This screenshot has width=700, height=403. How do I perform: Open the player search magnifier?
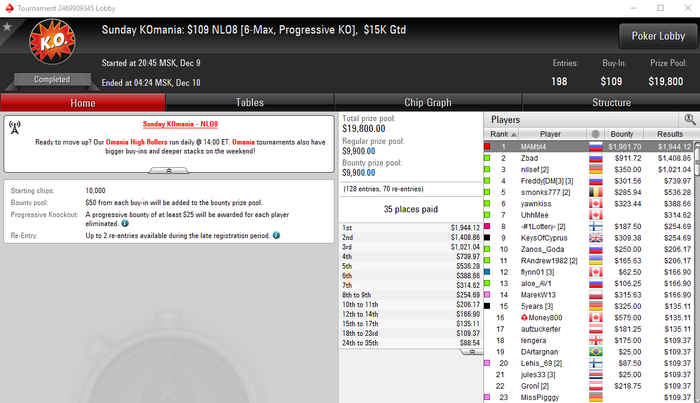point(689,119)
